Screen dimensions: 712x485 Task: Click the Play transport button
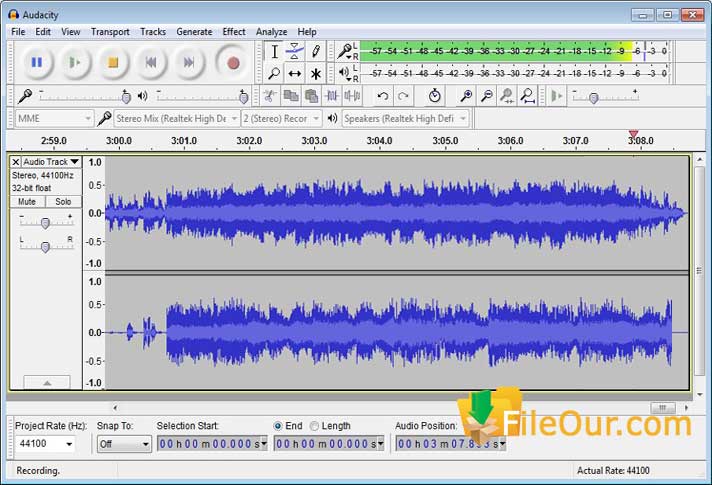point(75,62)
